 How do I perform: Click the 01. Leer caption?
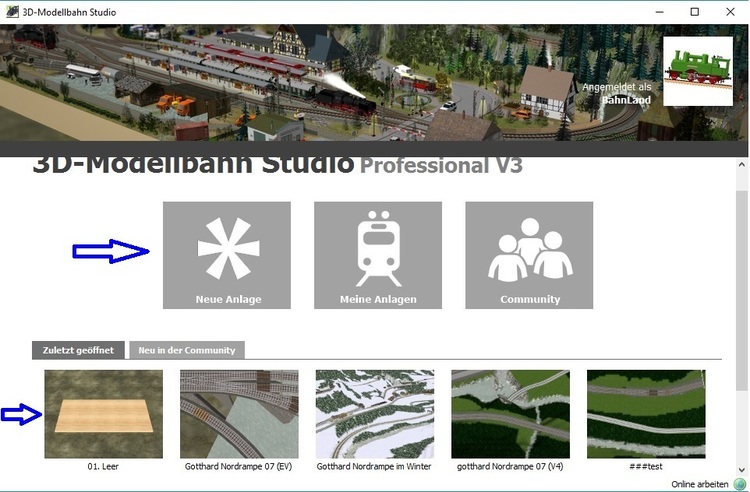tap(103, 466)
